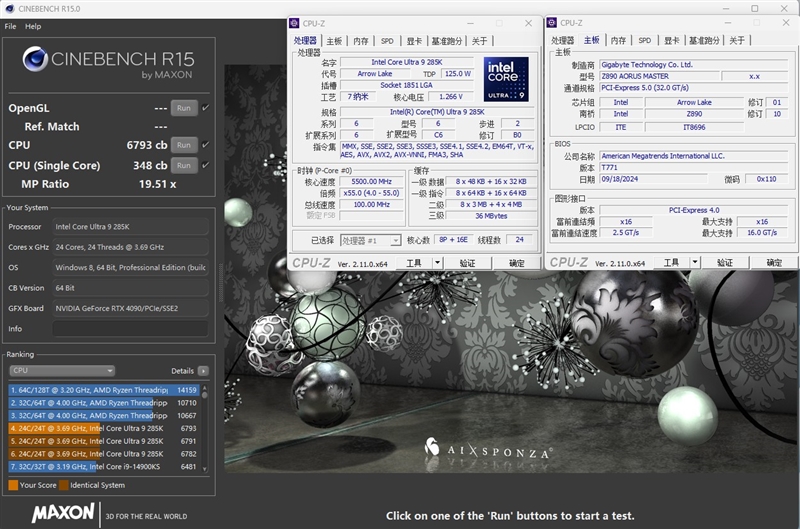Image resolution: width=800 pixels, height=529 pixels.
Task: Select 基准跑分 tab in right CPU-Z window
Action: point(704,40)
